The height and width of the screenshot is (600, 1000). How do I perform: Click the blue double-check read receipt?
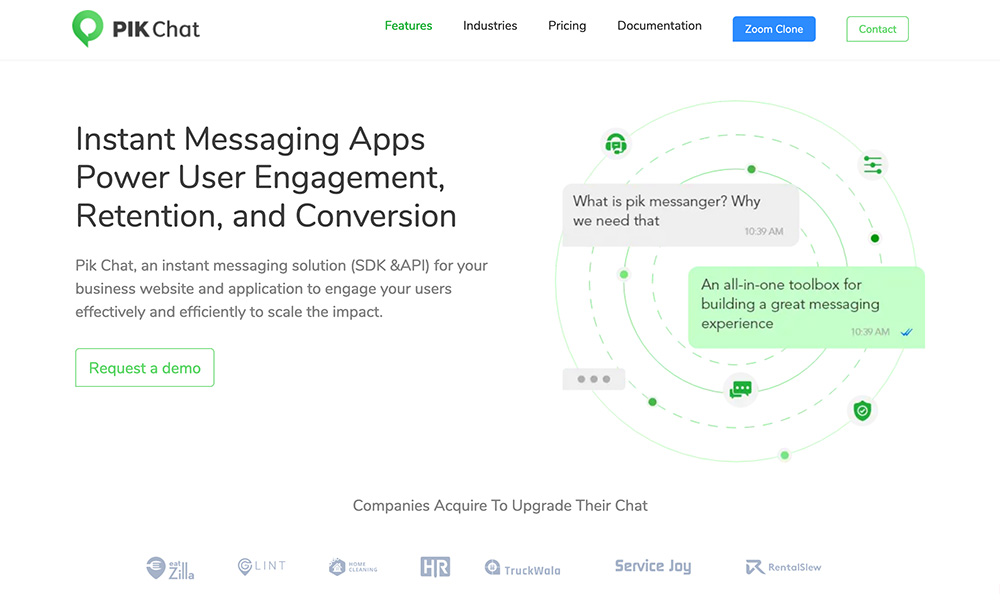click(x=906, y=332)
